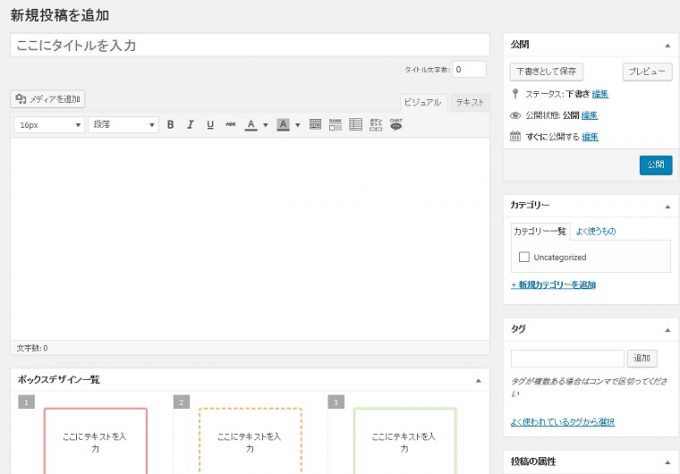680x474 pixels.
Task: Click the + 新規カテゴリーを追加 link
Action: 553,285
